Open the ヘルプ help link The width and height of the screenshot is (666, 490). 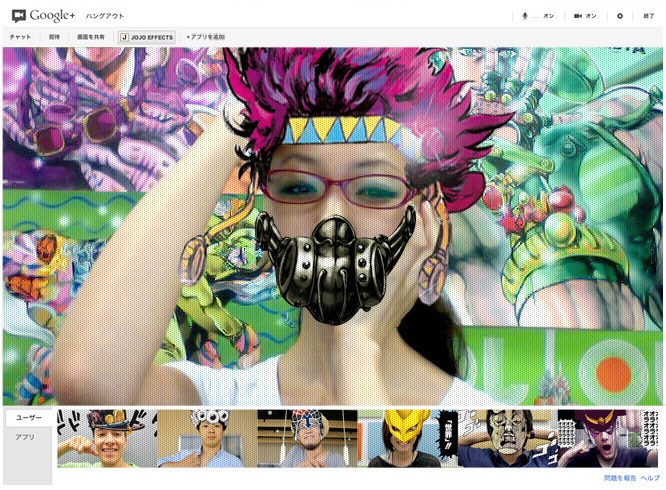pos(650,479)
